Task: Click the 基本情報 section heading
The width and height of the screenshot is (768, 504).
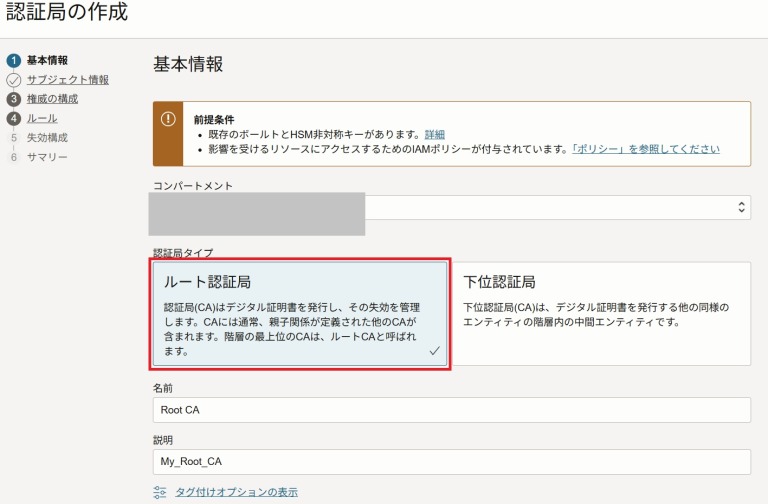Action: click(x=188, y=64)
